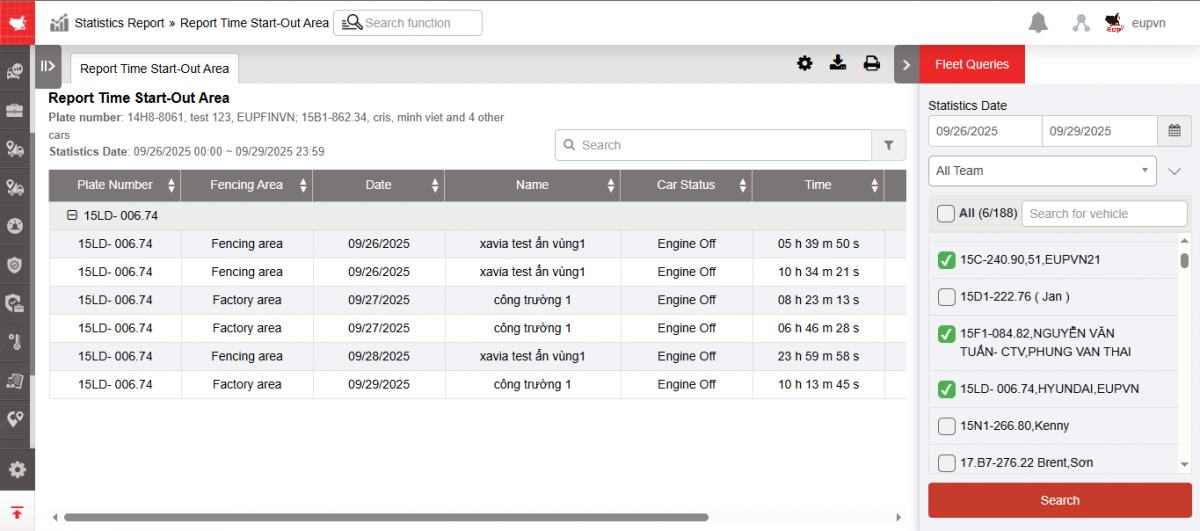Check the 15D1-222.76 ( Jan ) vehicle
Screen dimensions: 1200x531
point(946,297)
